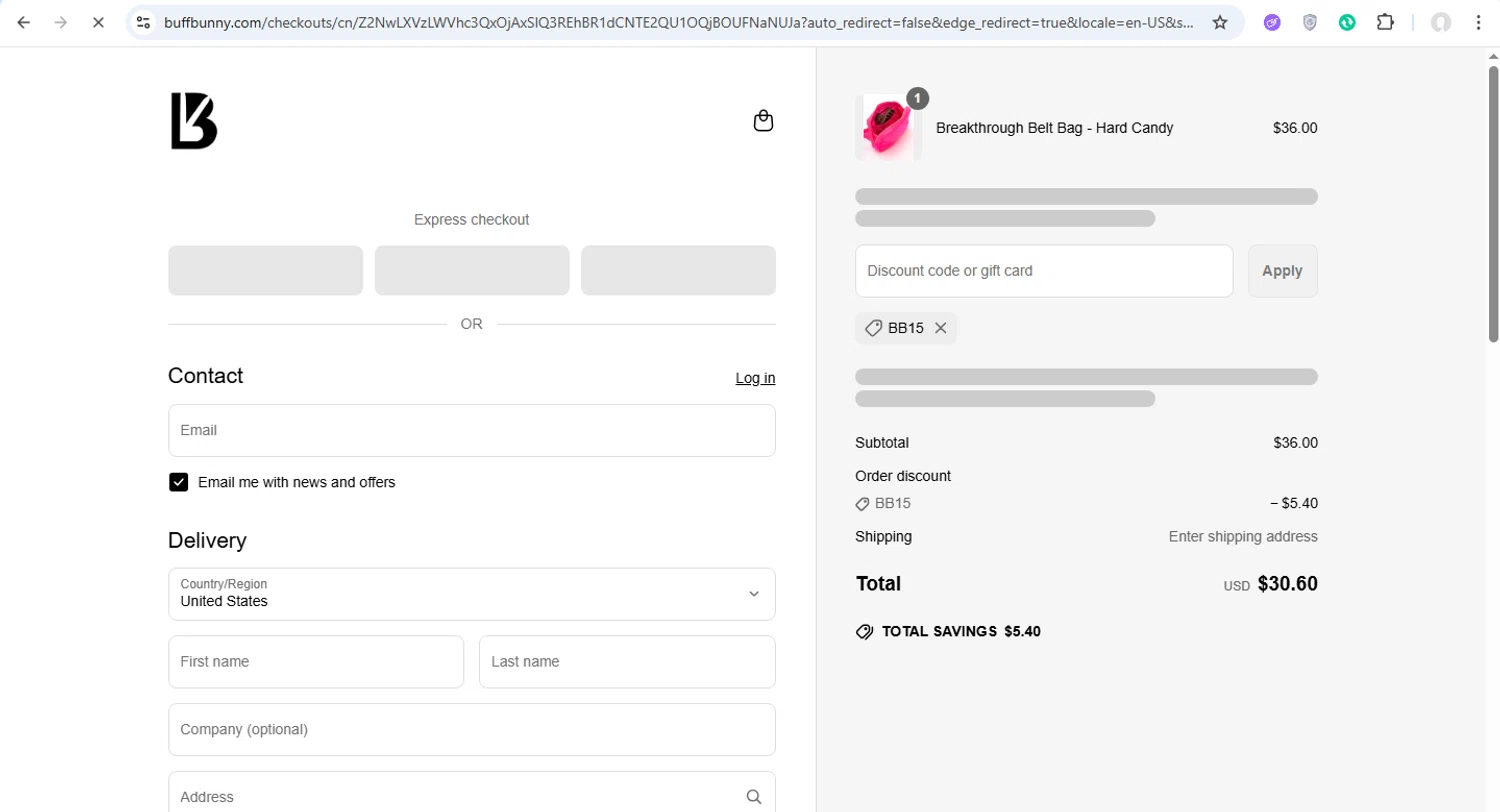Focus the Discount code or gift card field
Viewport: 1500px width, 812px height.
[x=1044, y=271]
